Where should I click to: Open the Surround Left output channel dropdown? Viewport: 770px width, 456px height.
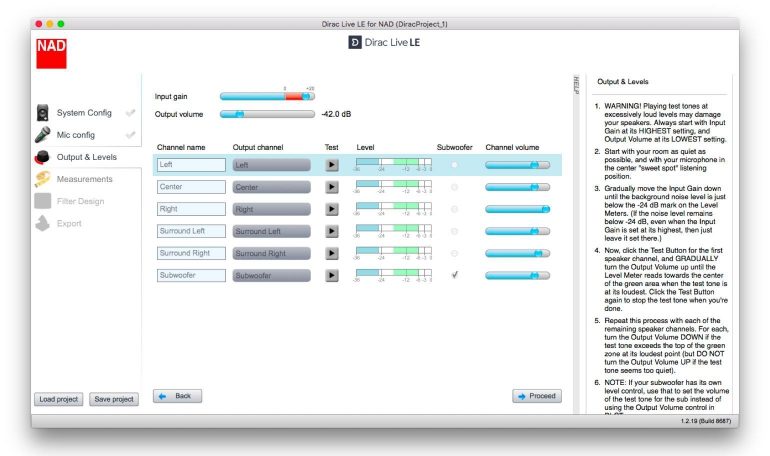271,231
